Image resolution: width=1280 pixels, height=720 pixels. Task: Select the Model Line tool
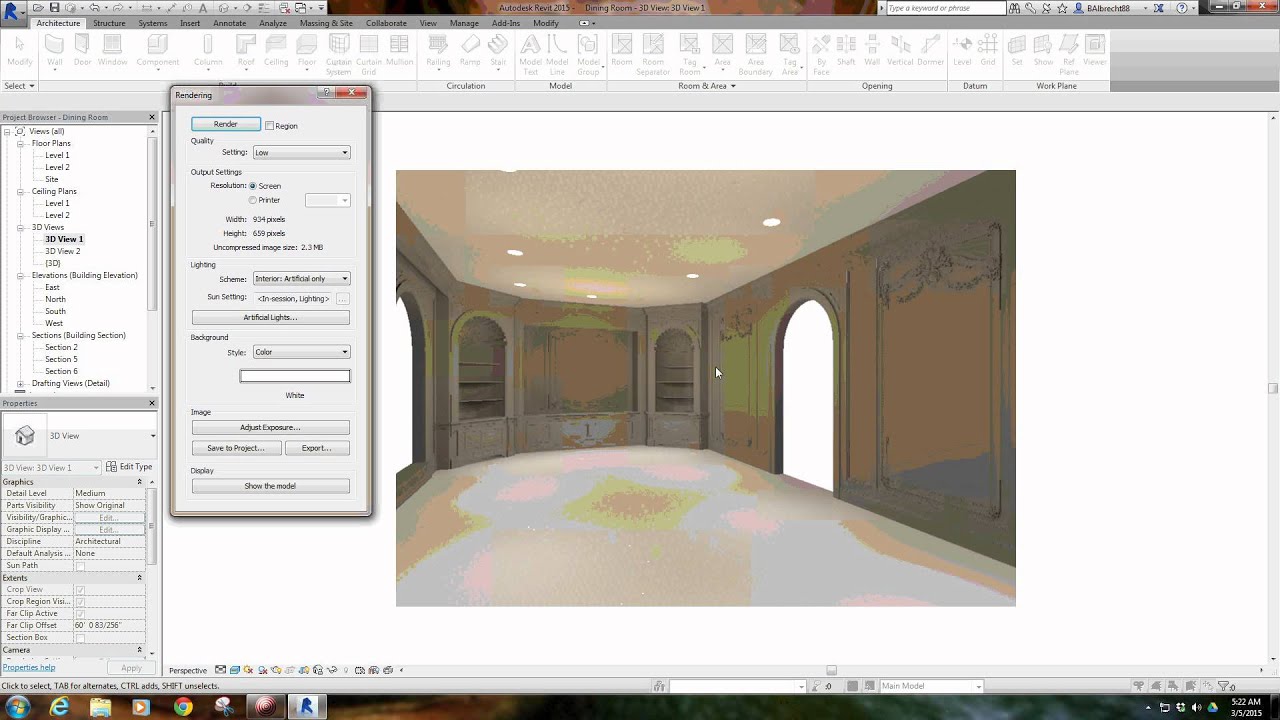click(x=558, y=54)
